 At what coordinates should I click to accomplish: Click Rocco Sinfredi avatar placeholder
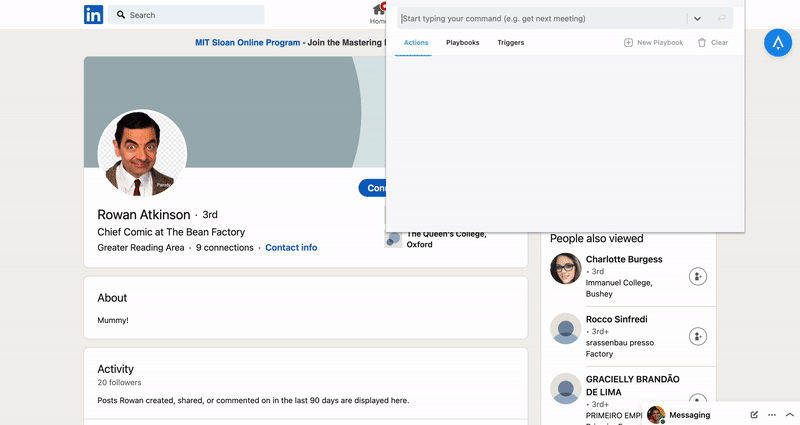[x=565, y=329]
